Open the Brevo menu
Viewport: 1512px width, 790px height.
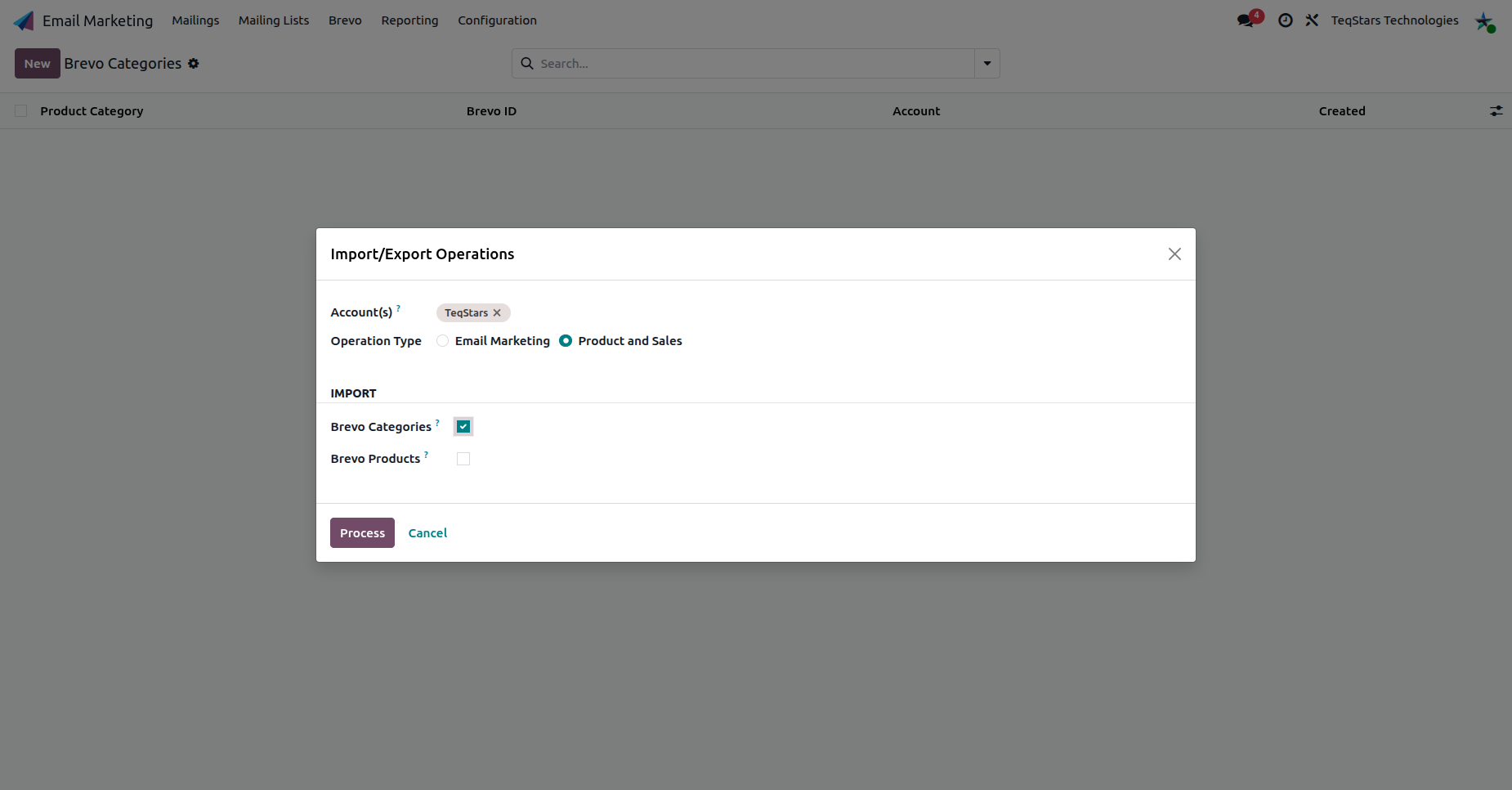345,20
